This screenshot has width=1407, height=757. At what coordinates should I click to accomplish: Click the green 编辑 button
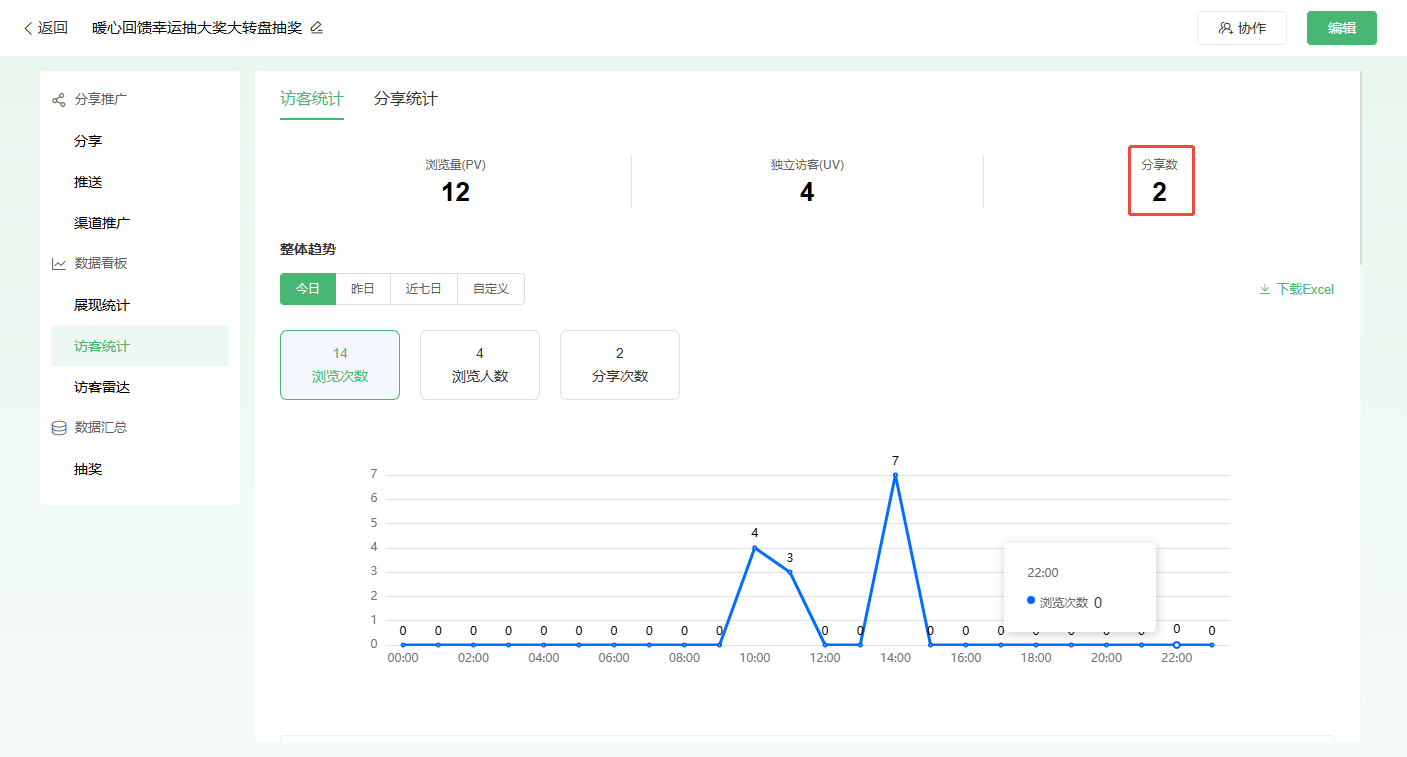(x=1341, y=28)
